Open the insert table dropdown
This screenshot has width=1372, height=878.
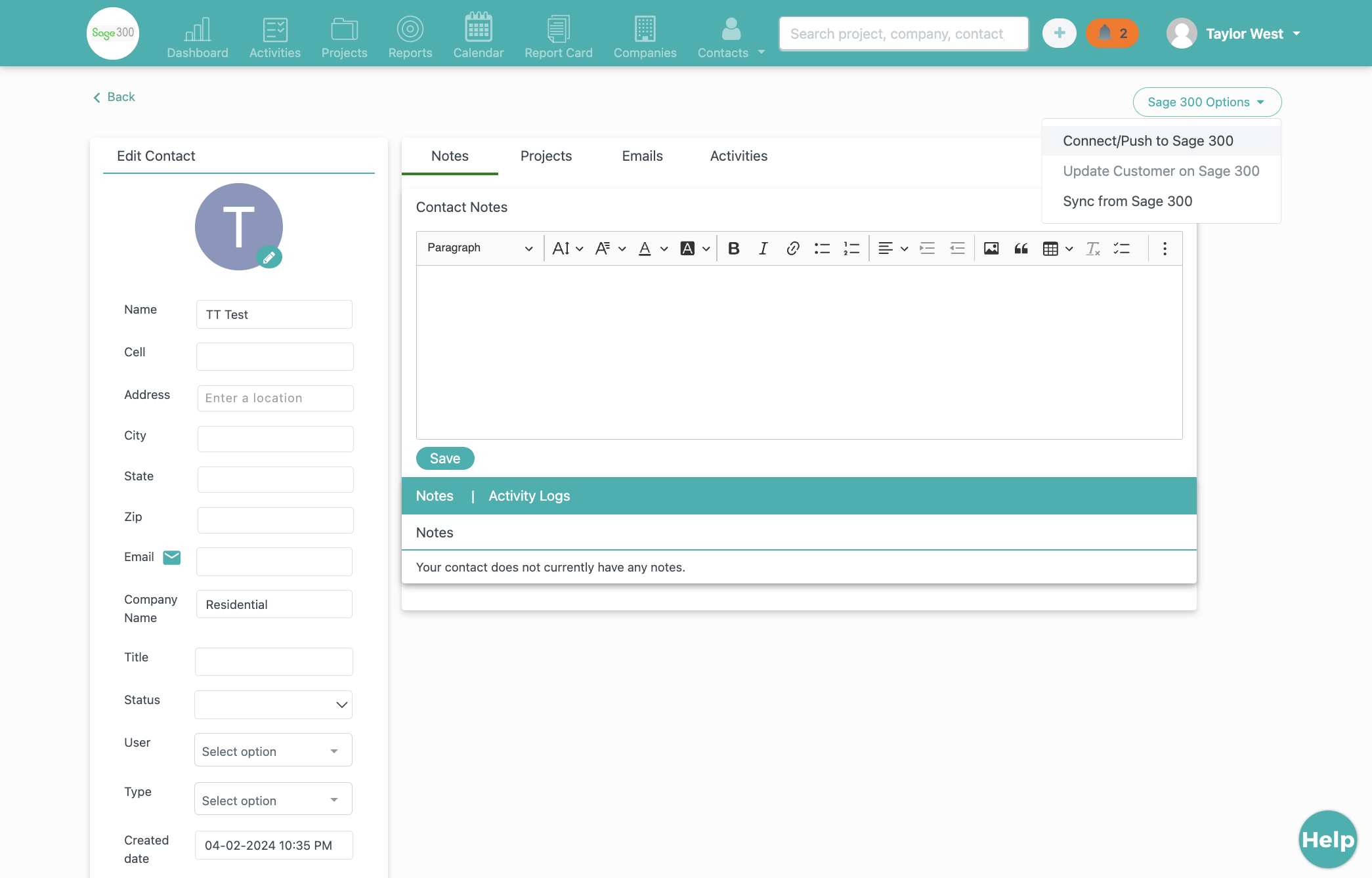pos(1058,248)
